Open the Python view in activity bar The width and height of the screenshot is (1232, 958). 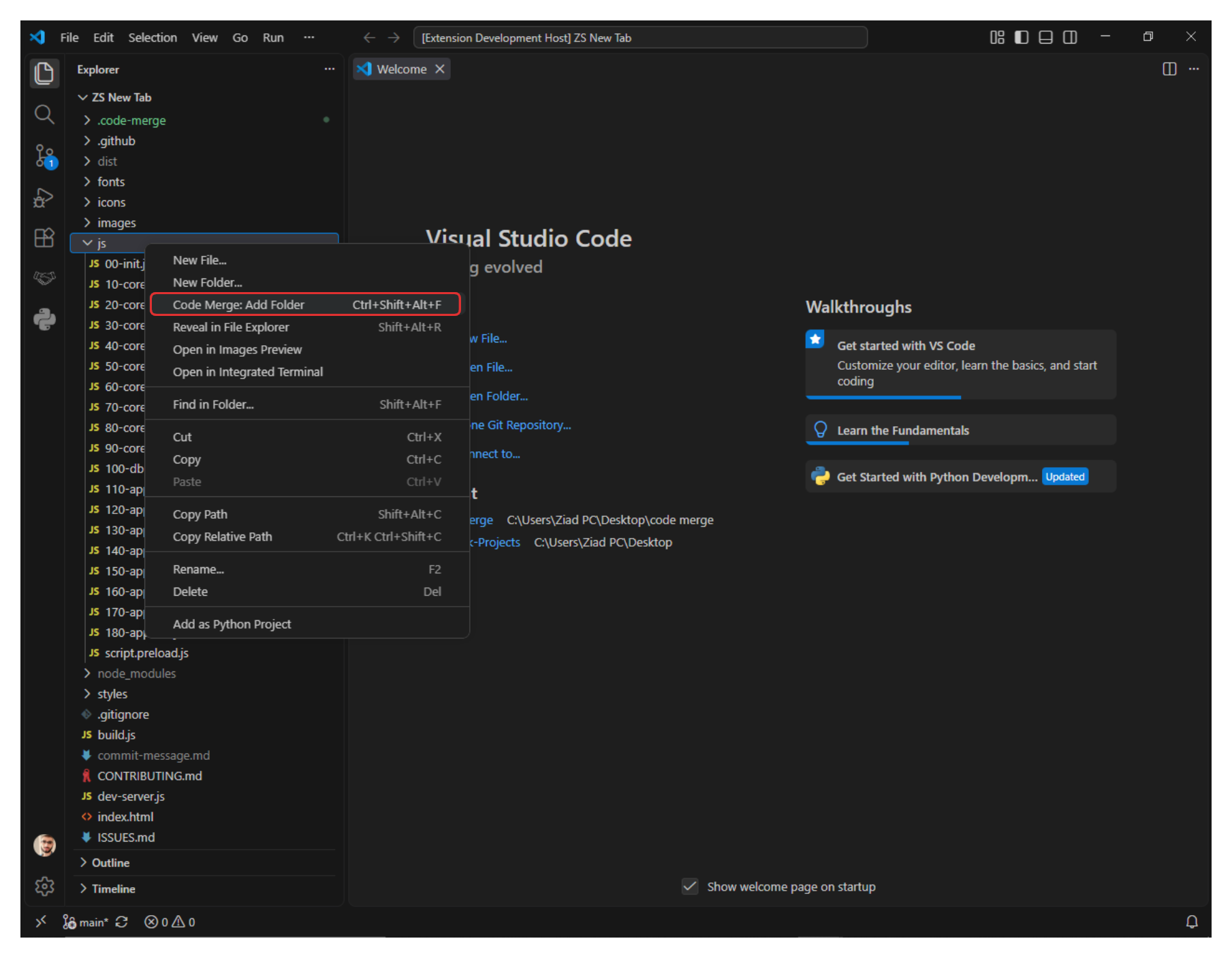coord(44,319)
